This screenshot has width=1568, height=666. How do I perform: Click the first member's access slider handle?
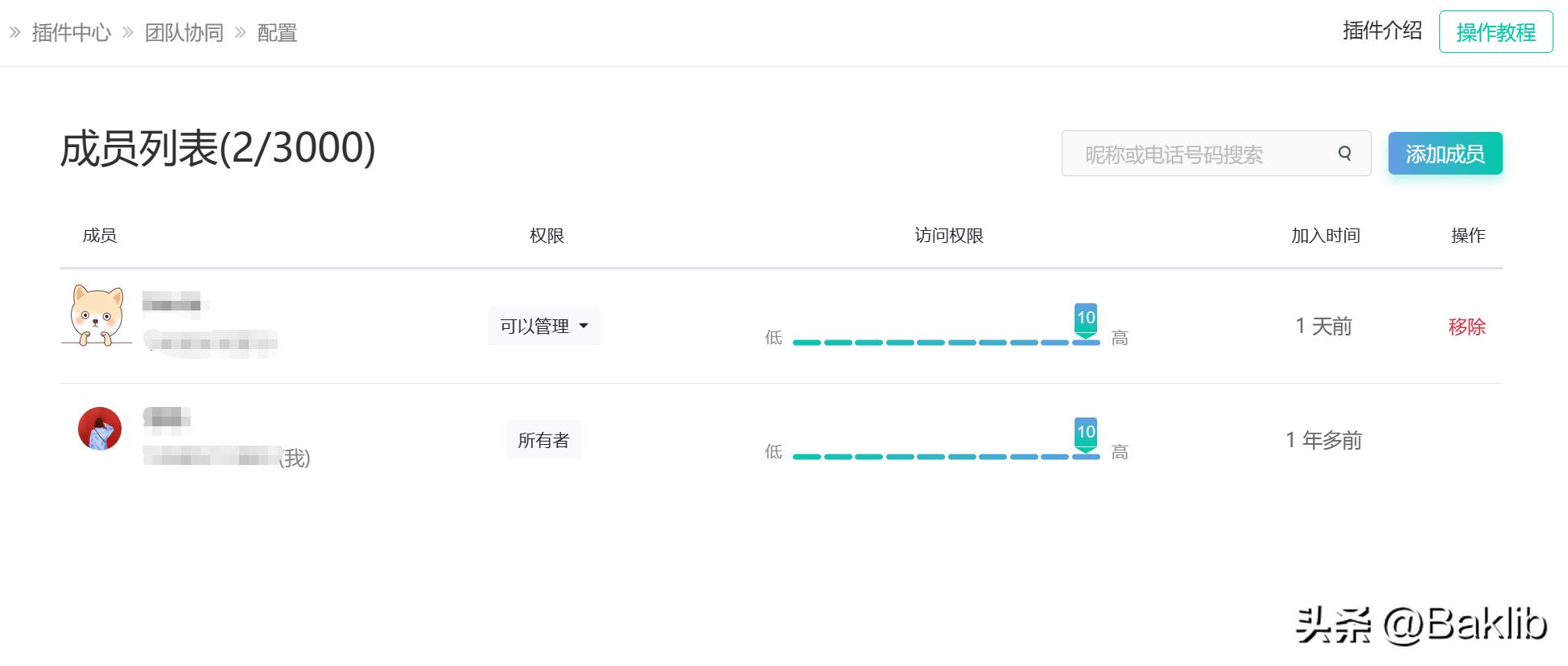1086,320
